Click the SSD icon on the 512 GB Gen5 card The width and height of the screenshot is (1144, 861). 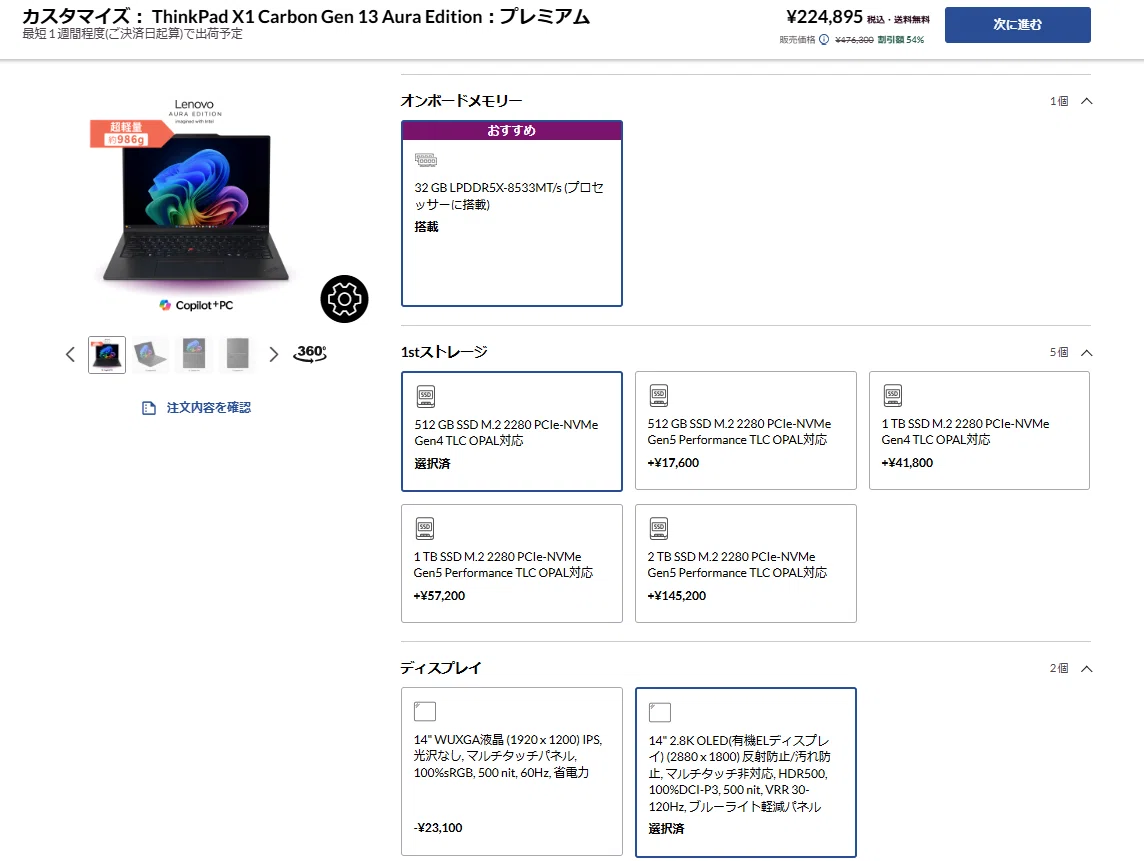tap(659, 395)
